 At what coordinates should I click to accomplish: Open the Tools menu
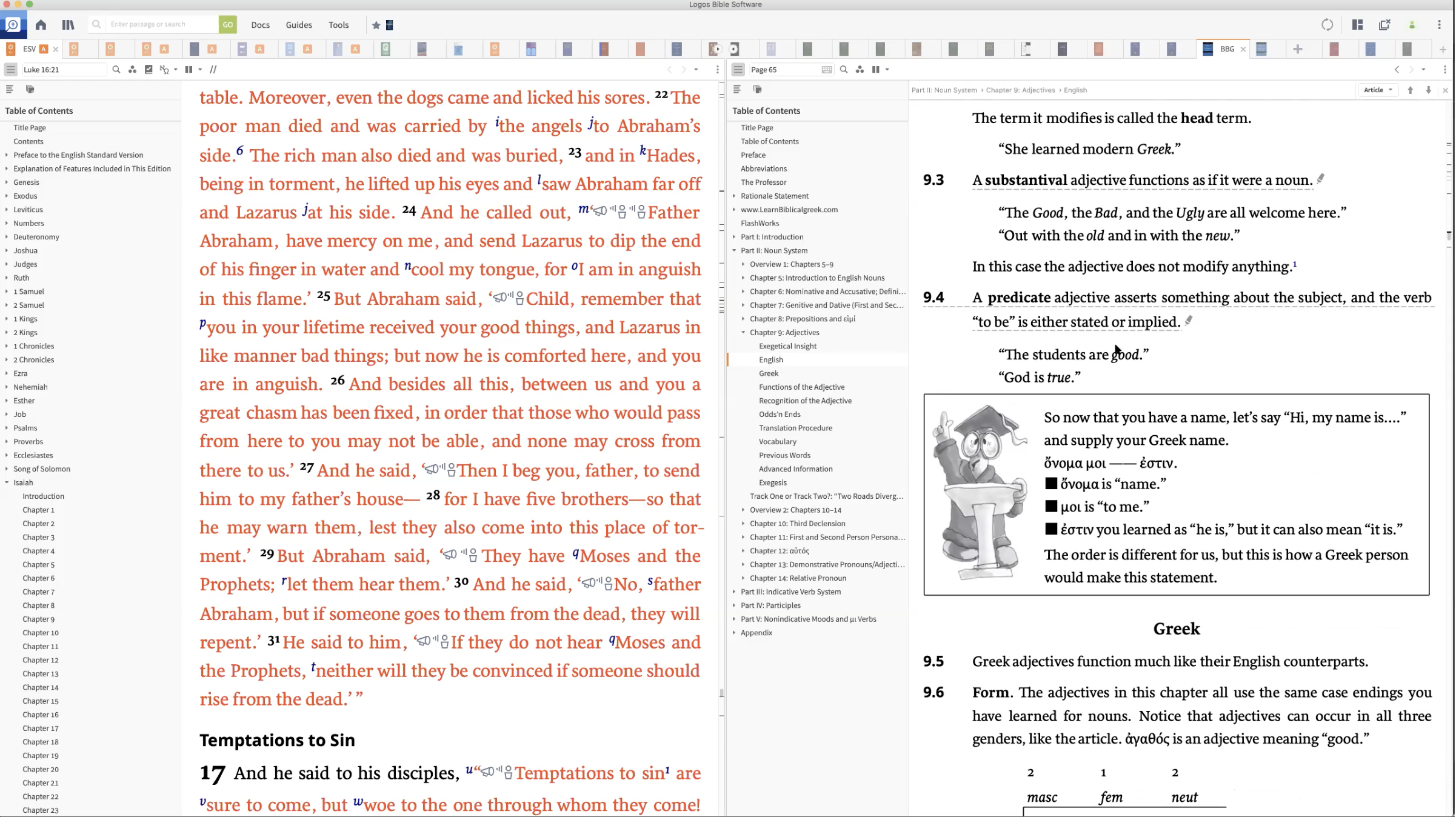click(338, 25)
